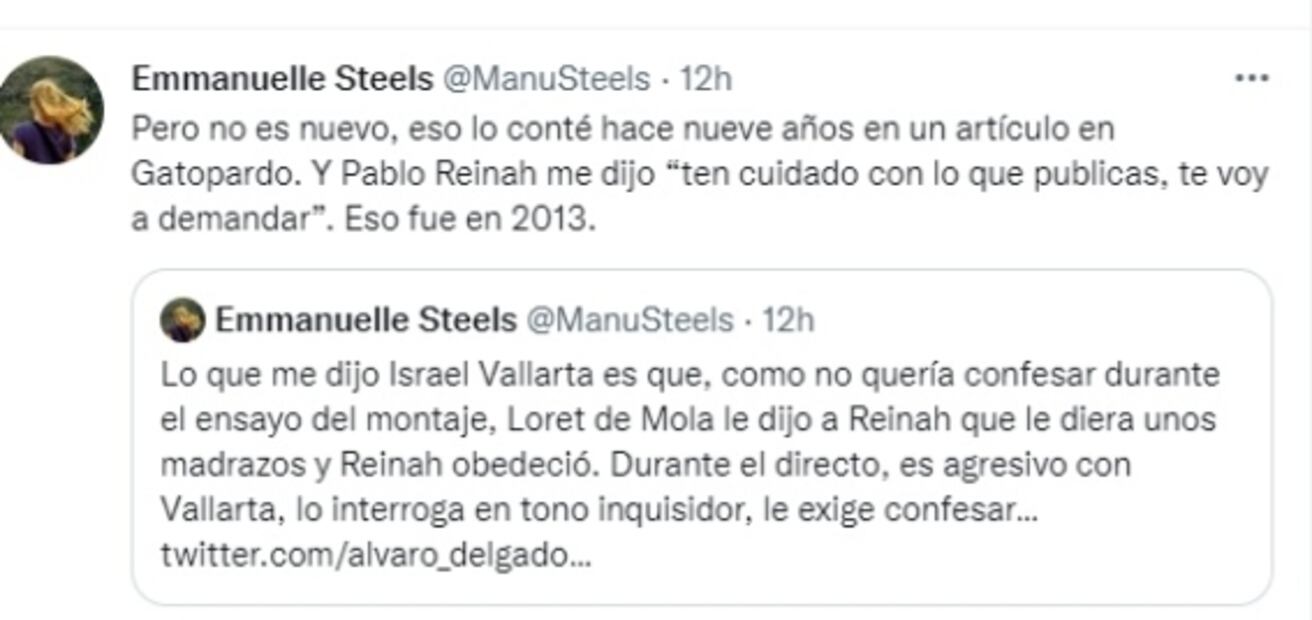Click the author name in quoted tweet

366,320
